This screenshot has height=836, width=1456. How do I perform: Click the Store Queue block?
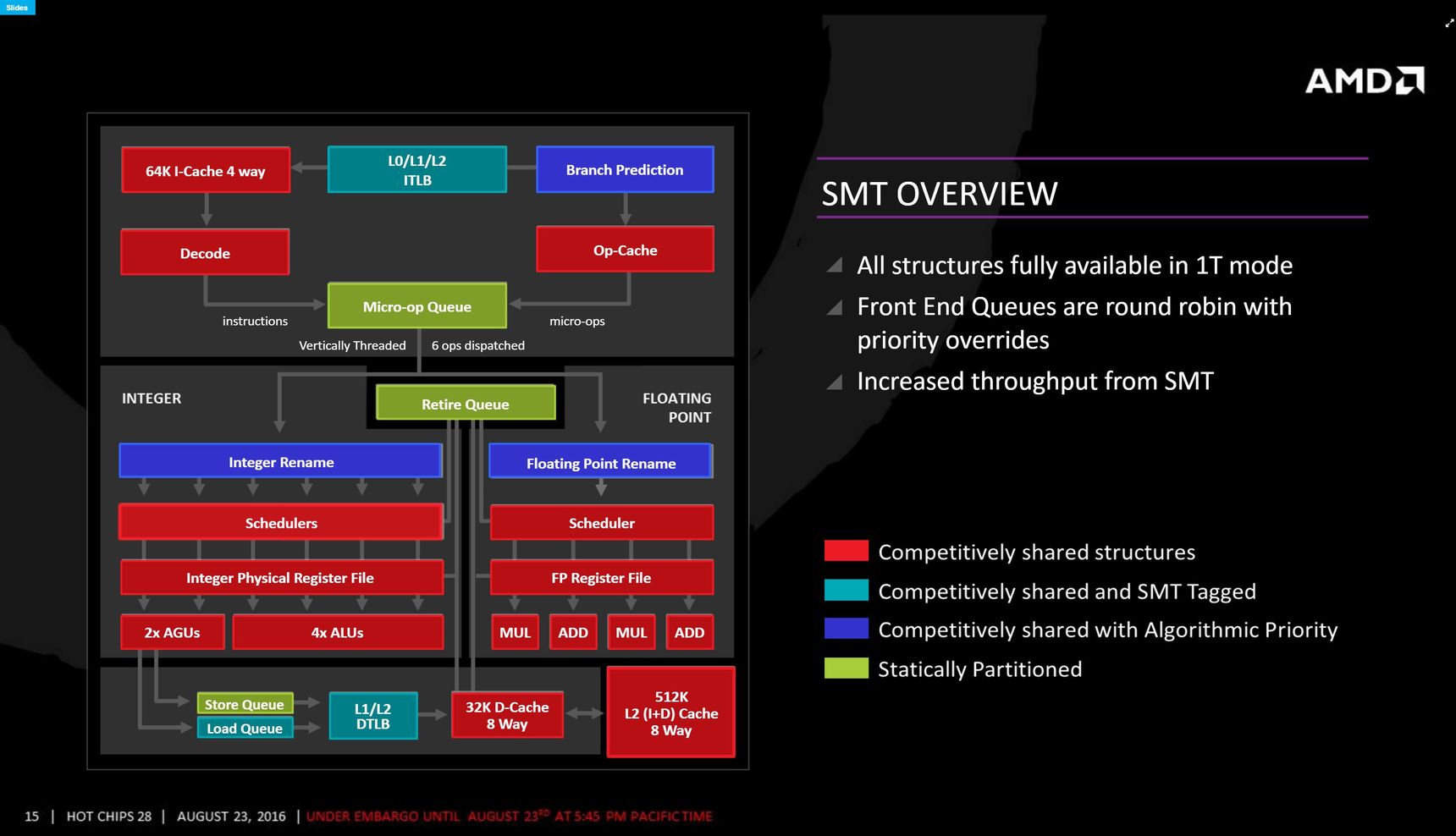click(245, 704)
